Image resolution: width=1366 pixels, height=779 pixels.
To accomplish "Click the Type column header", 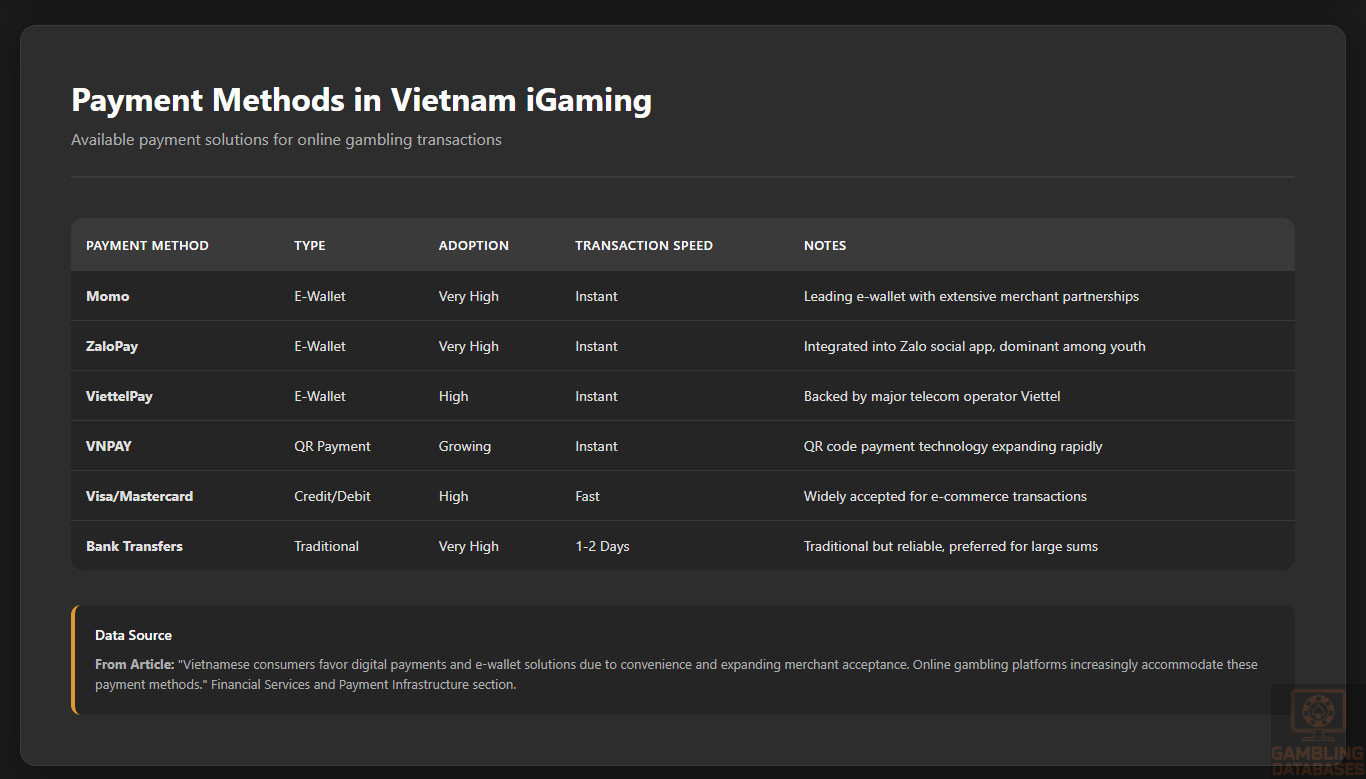I will click(x=309, y=246).
